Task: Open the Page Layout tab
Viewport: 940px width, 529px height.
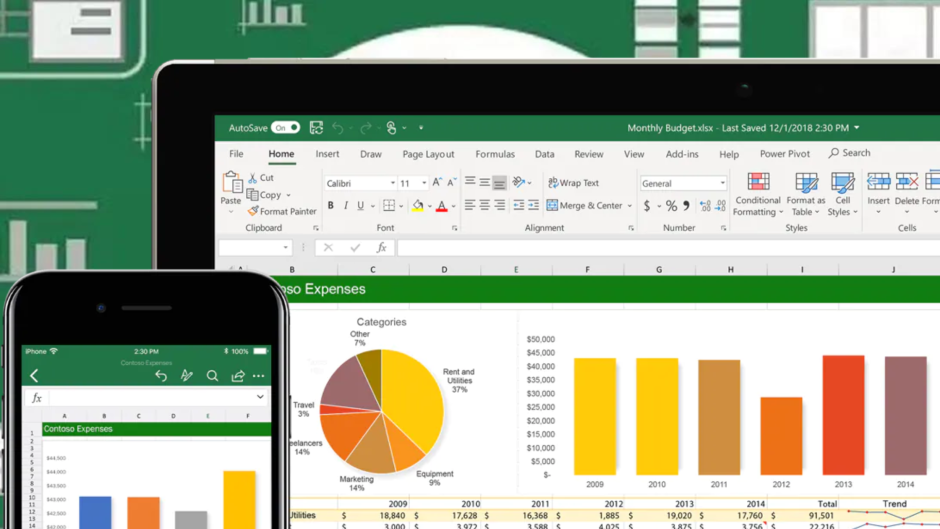Action: (x=428, y=154)
